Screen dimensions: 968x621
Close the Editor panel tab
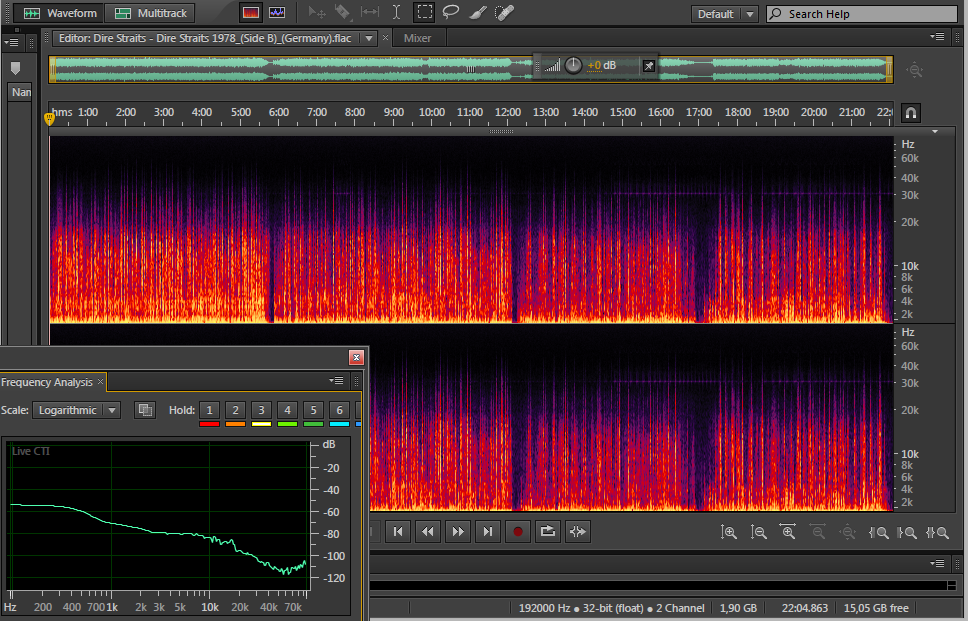385,38
